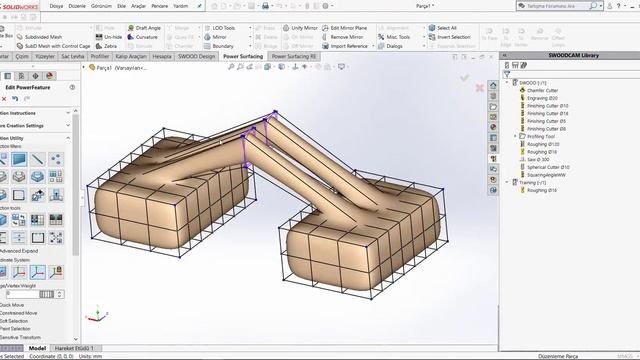Click the print icon in title toolbar
This screenshot has height=360, width=640.
(x=265, y=6)
